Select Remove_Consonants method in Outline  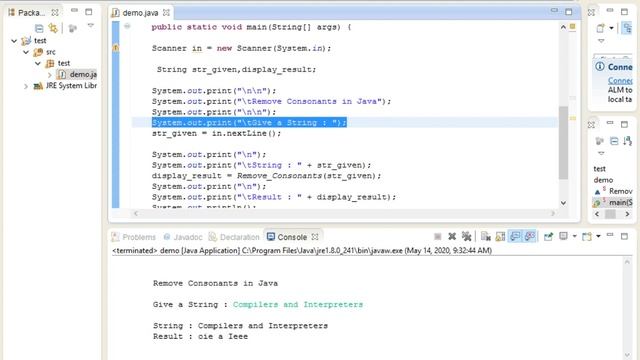(x=613, y=191)
